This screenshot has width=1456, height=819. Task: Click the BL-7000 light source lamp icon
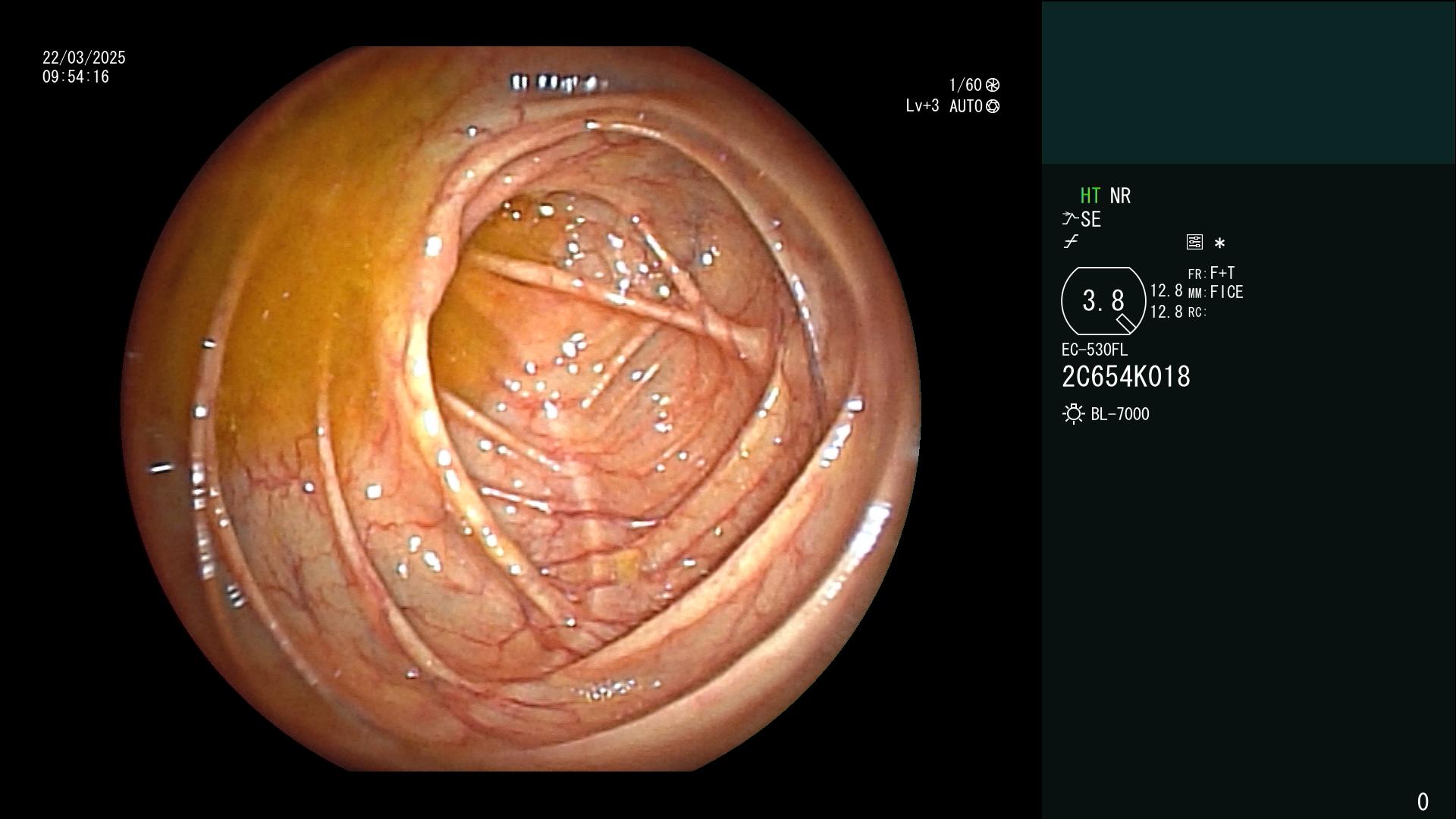[1073, 414]
